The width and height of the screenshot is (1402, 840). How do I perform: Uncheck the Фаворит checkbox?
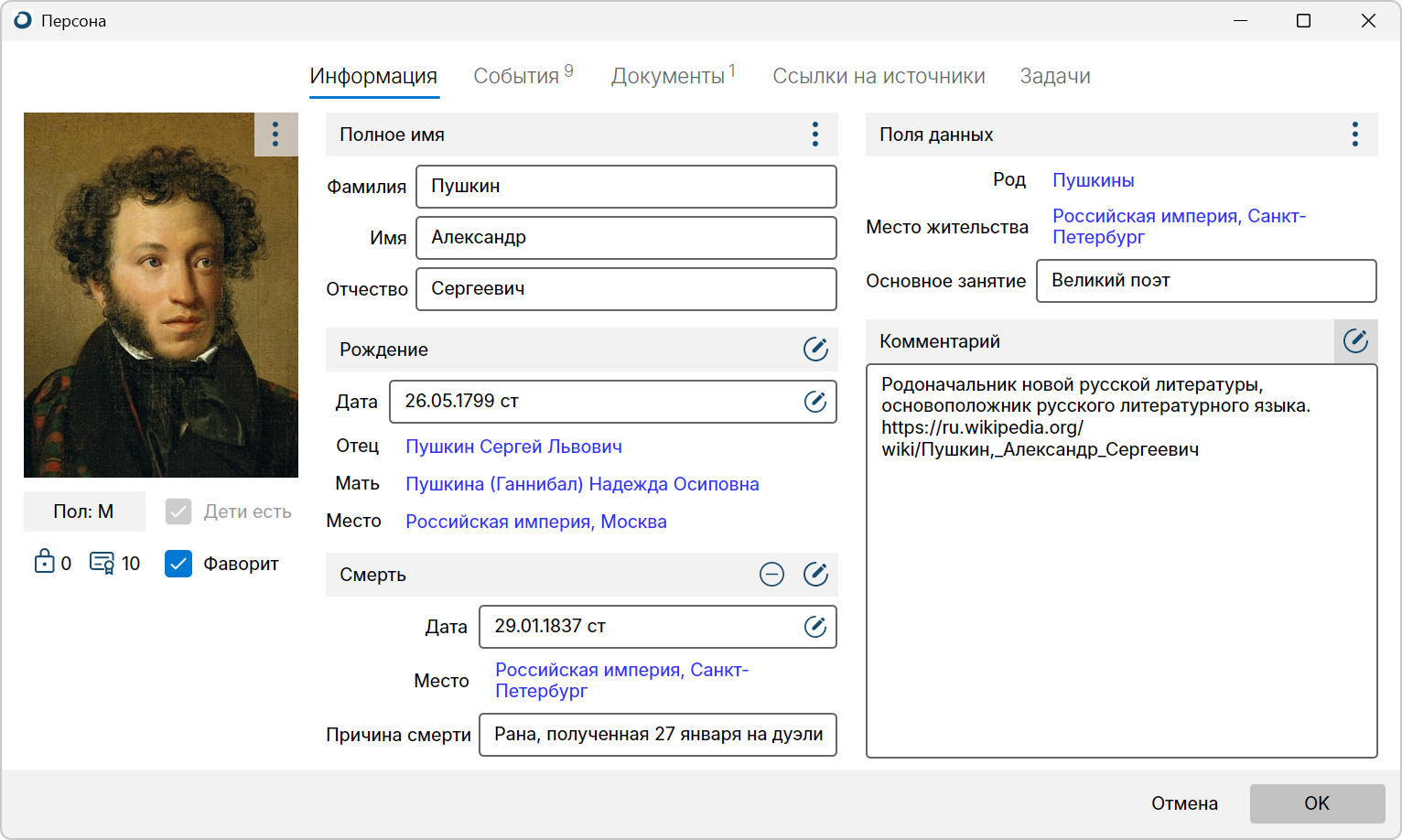[x=178, y=565]
